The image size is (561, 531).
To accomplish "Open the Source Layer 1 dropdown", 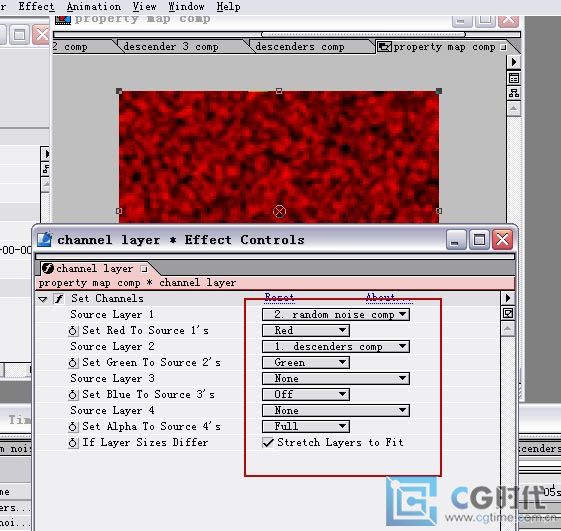I will [x=336, y=315].
